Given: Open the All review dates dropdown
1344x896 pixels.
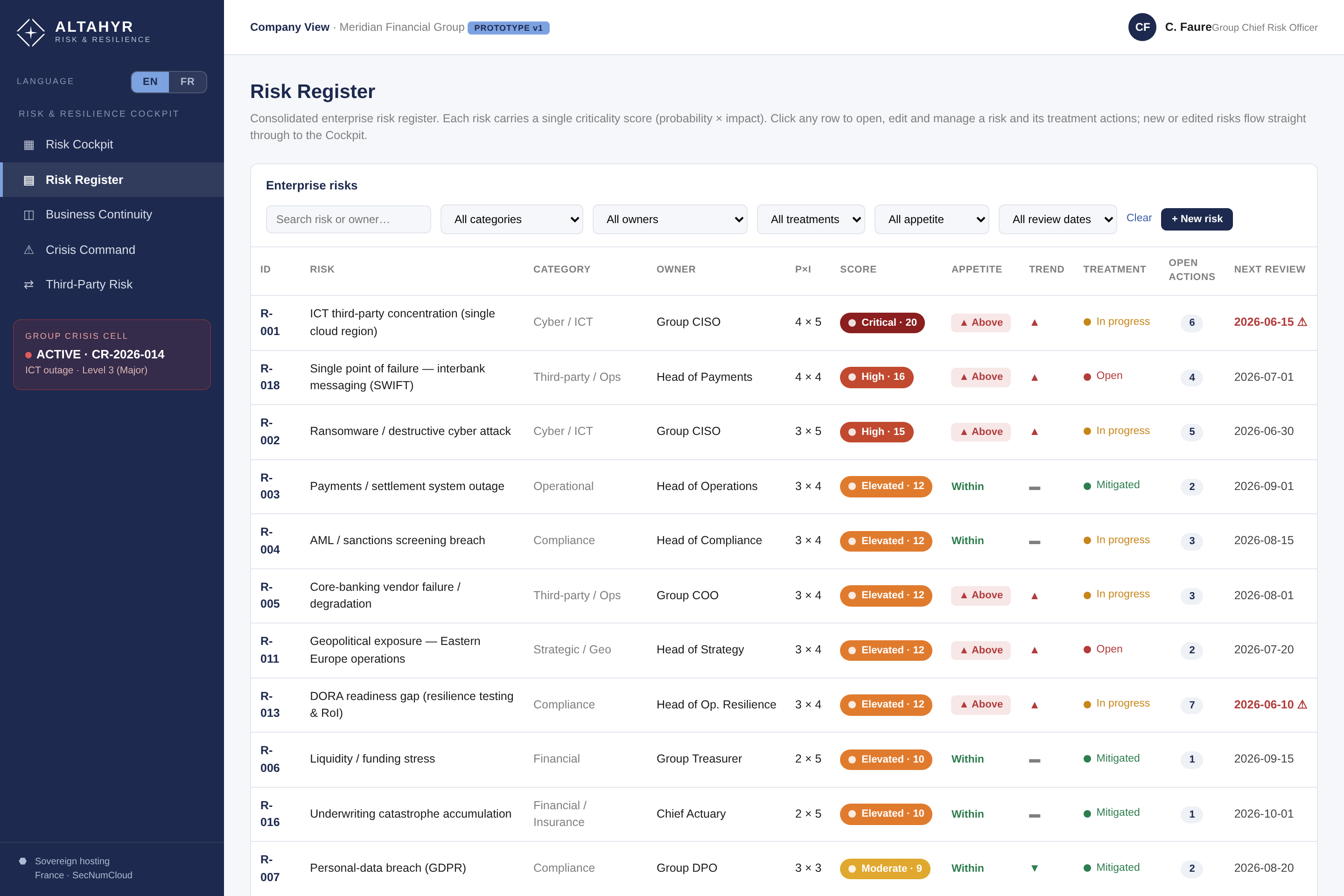Looking at the screenshot, I should click(x=1058, y=219).
